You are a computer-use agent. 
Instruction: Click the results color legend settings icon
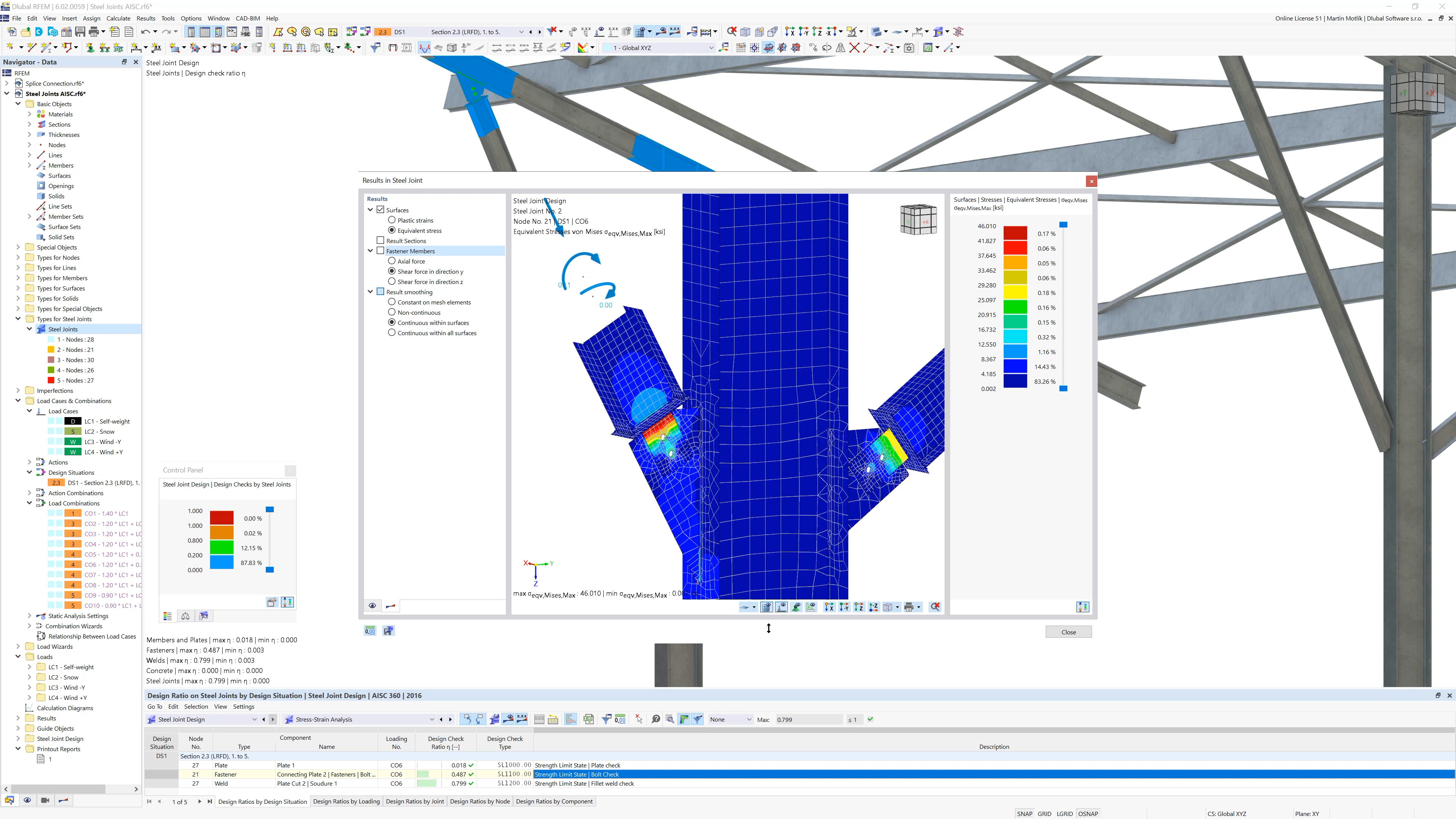coord(1083,607)
